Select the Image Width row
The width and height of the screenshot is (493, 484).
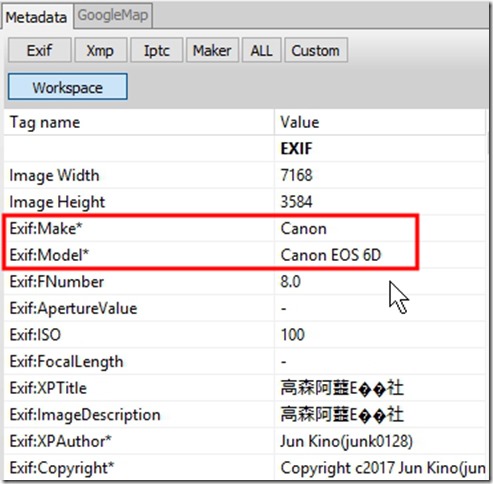pyautogui.click(x=245, y=175)
